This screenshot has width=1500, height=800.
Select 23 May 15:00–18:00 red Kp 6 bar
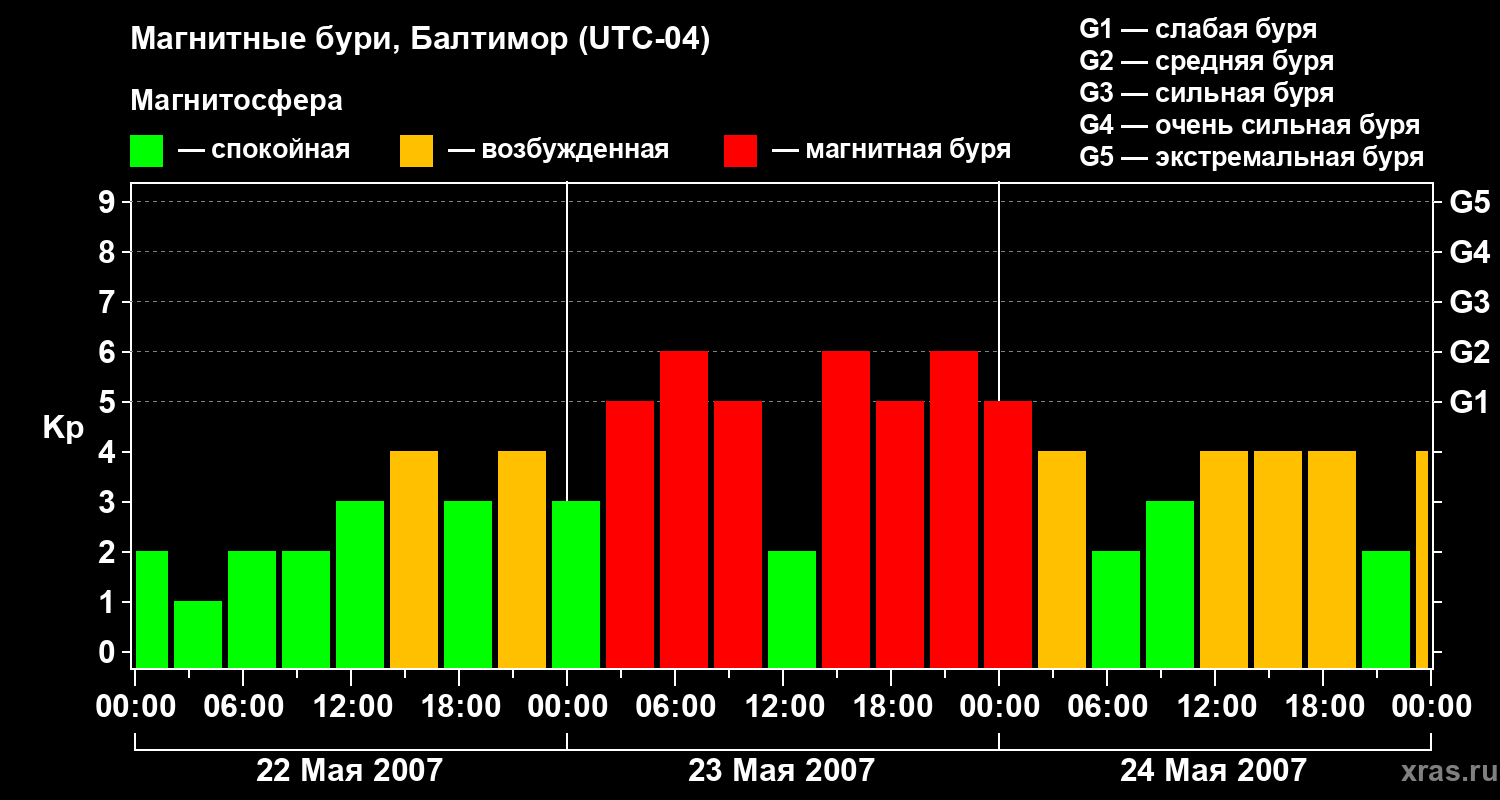846,509
